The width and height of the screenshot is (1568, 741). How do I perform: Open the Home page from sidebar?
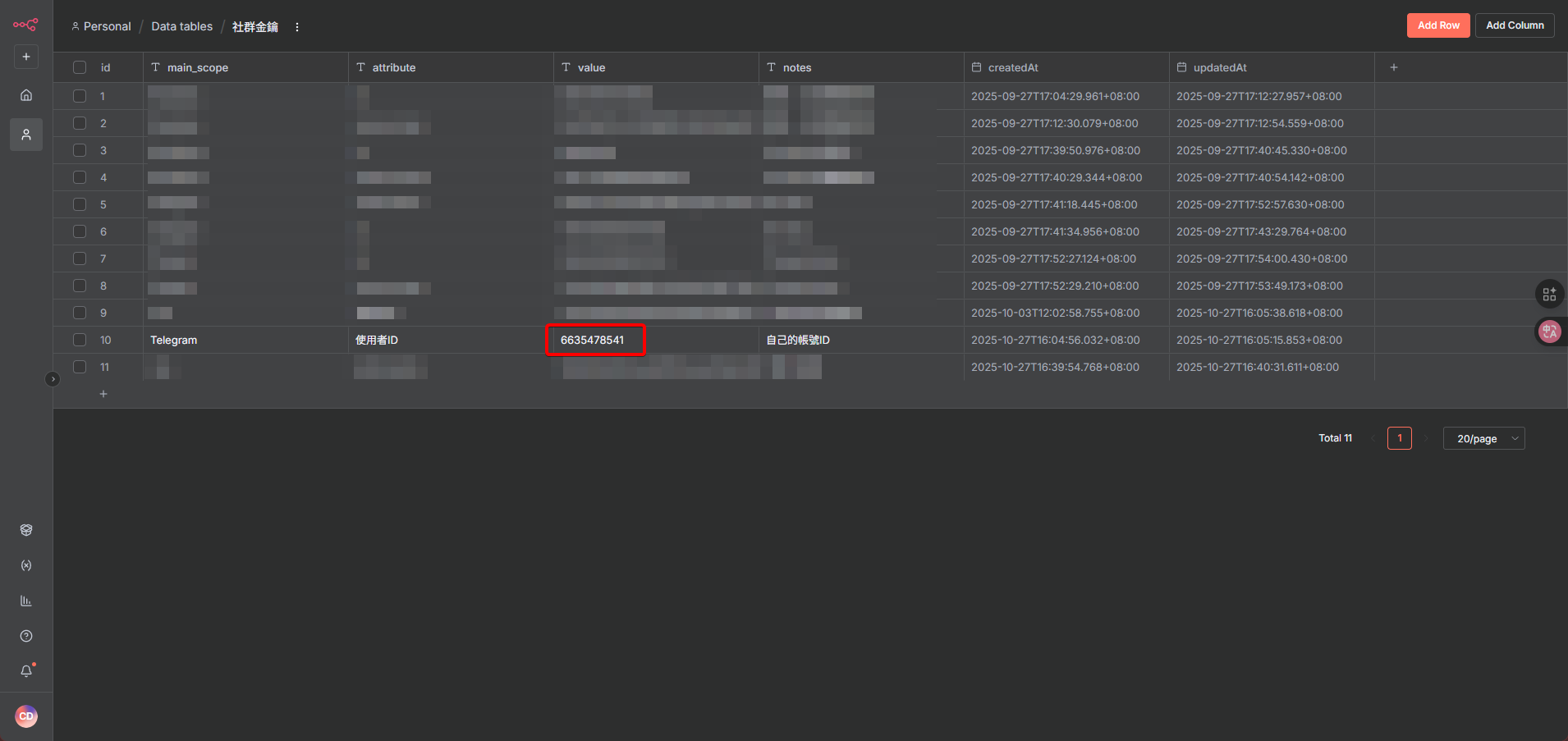26,95
